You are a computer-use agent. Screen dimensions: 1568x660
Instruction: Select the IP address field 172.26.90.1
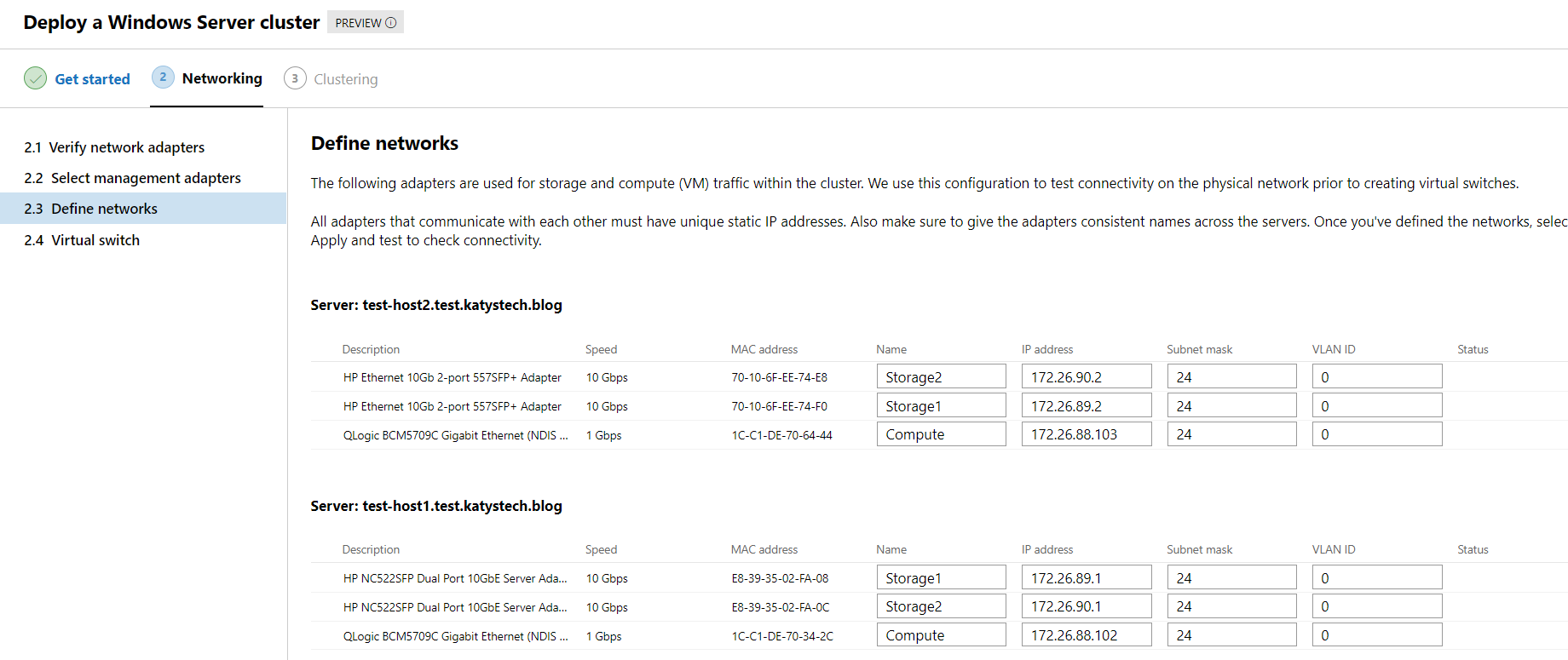tap(1086, 606)
